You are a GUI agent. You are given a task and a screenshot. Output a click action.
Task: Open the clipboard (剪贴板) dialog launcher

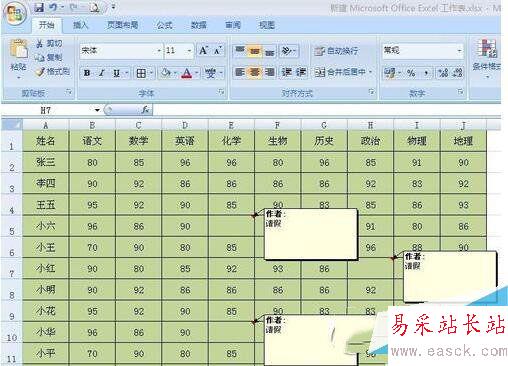click(x=69, y=92)
